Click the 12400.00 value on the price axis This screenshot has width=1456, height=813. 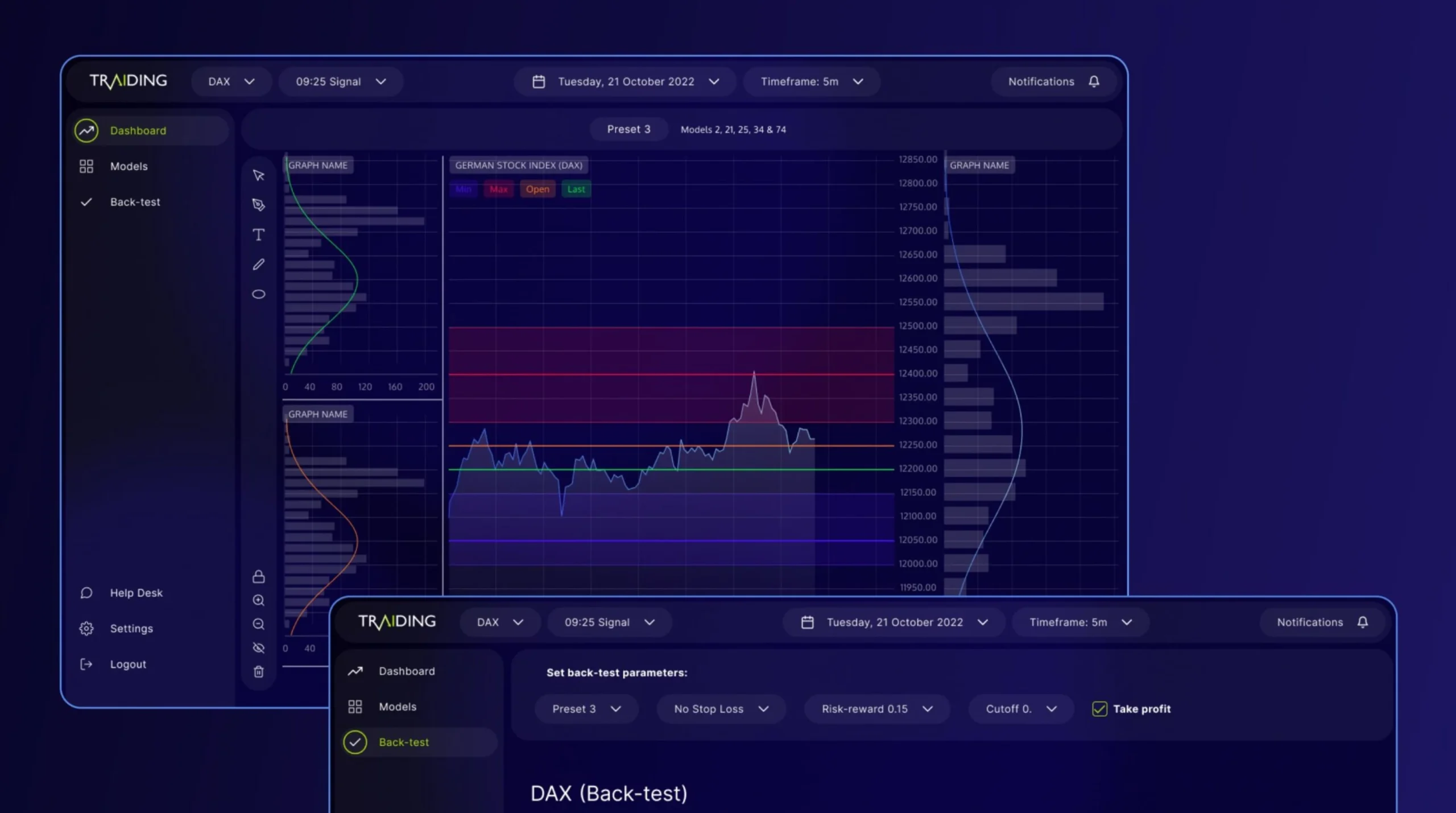918,373
